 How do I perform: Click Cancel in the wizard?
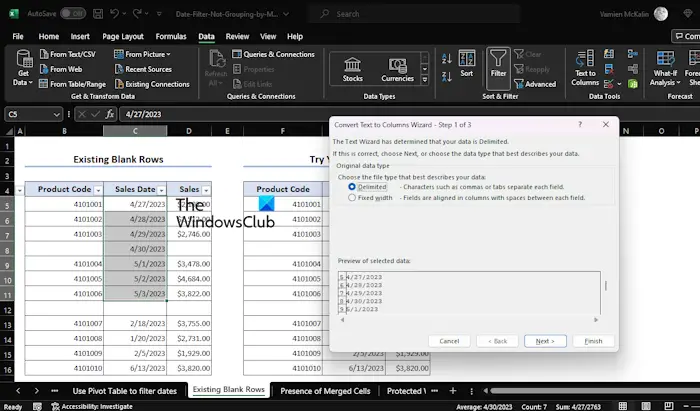449,341
